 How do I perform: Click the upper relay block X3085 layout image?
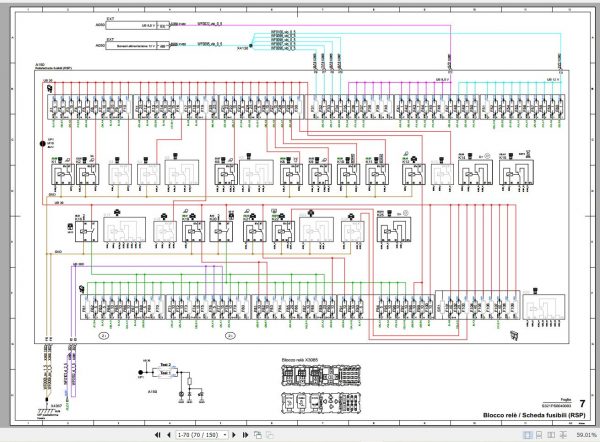[x=321, y=375]
